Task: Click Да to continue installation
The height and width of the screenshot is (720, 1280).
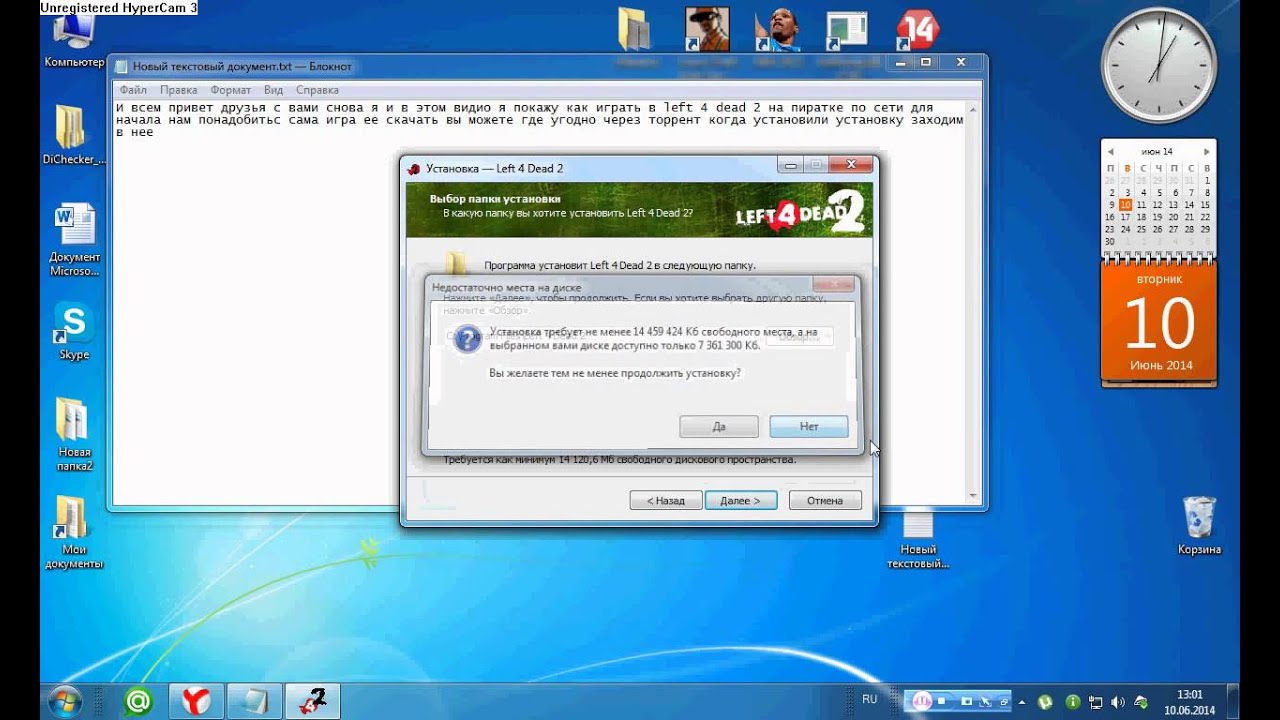Action: (719, 426)
